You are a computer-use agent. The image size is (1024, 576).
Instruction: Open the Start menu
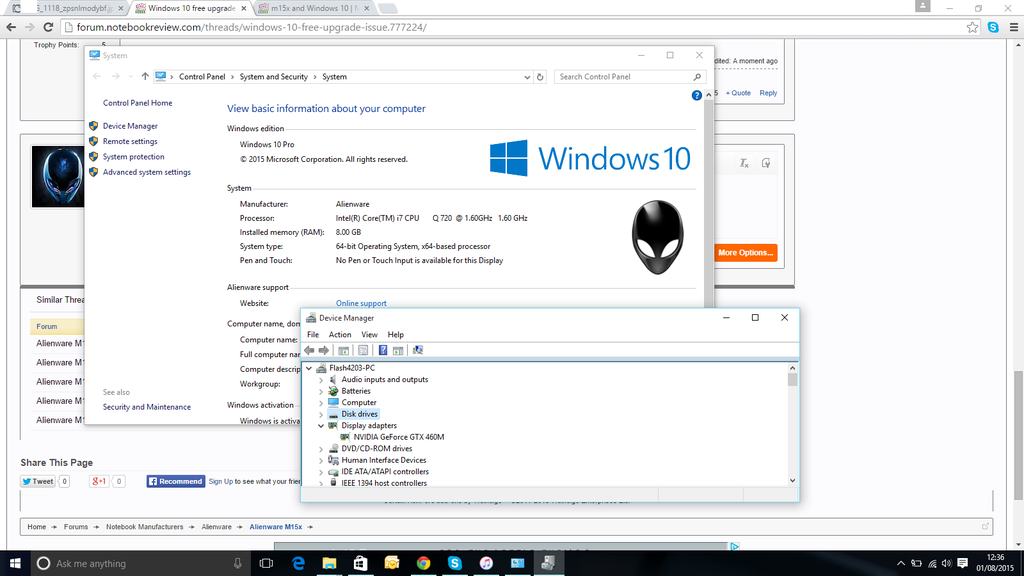click(x=15, y=563)
